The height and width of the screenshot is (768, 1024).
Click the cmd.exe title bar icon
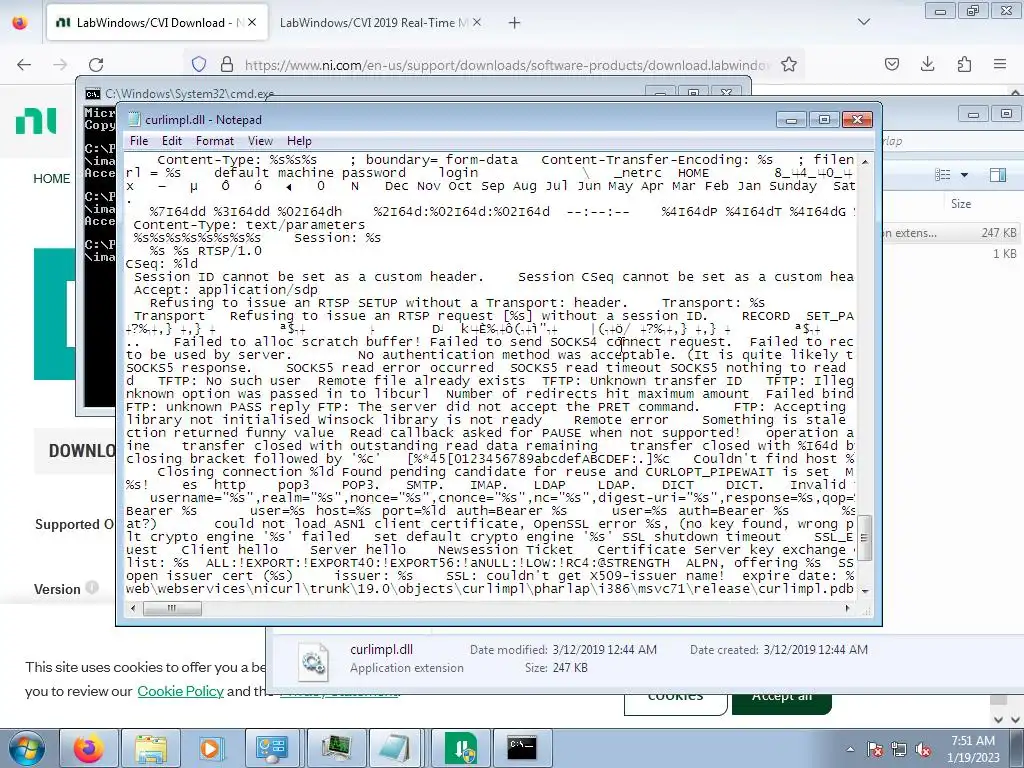pos(93,94)
